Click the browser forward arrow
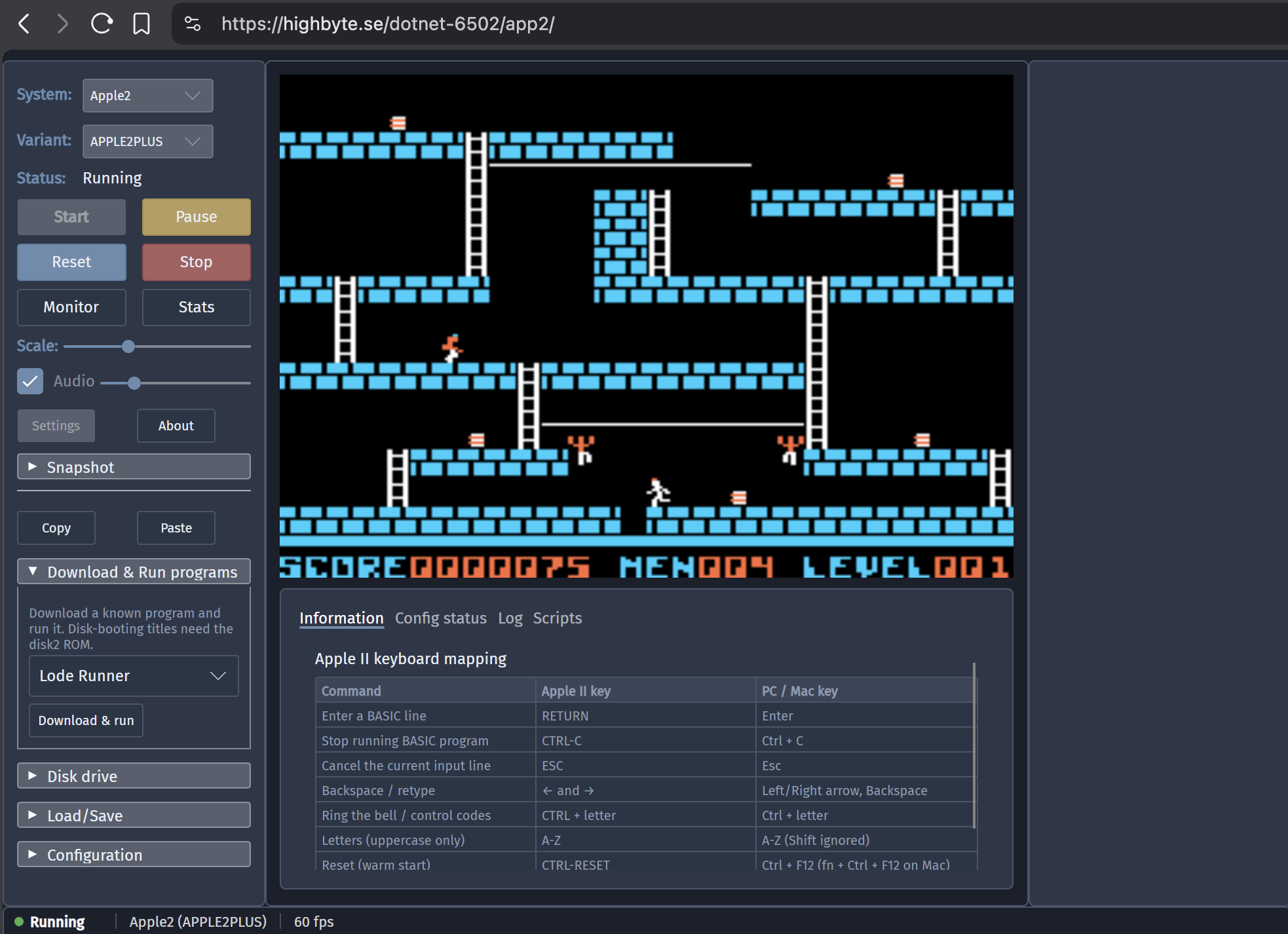1288x934 pixels. 62,24
